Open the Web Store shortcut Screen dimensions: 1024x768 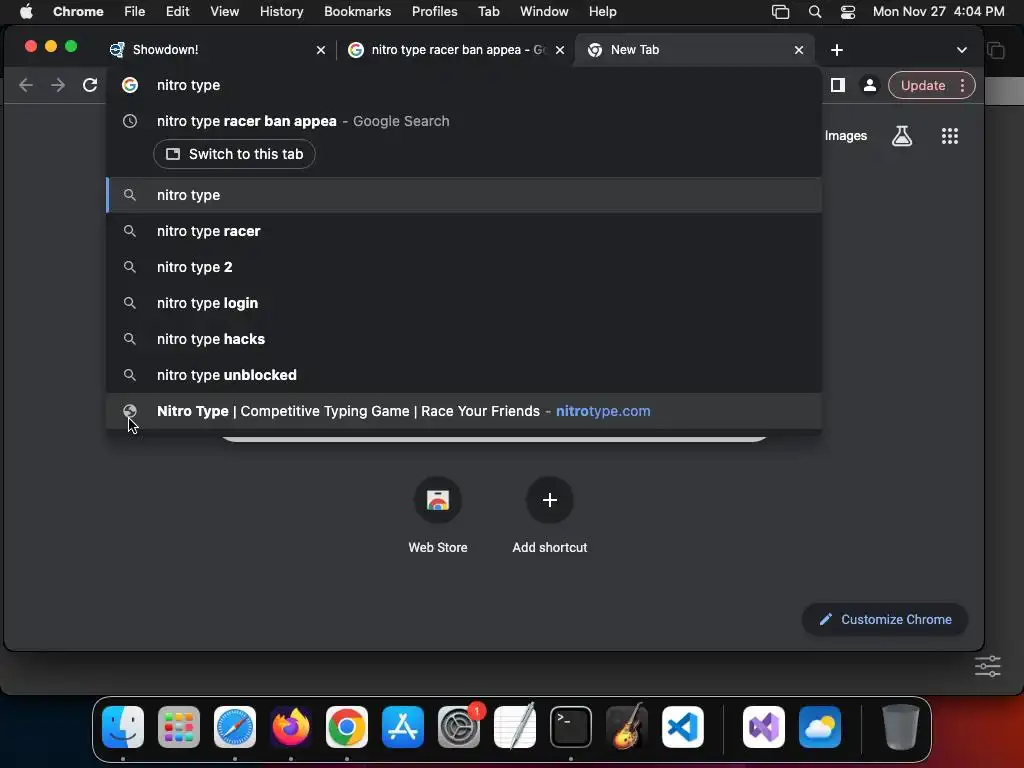(x=438, y=515)
